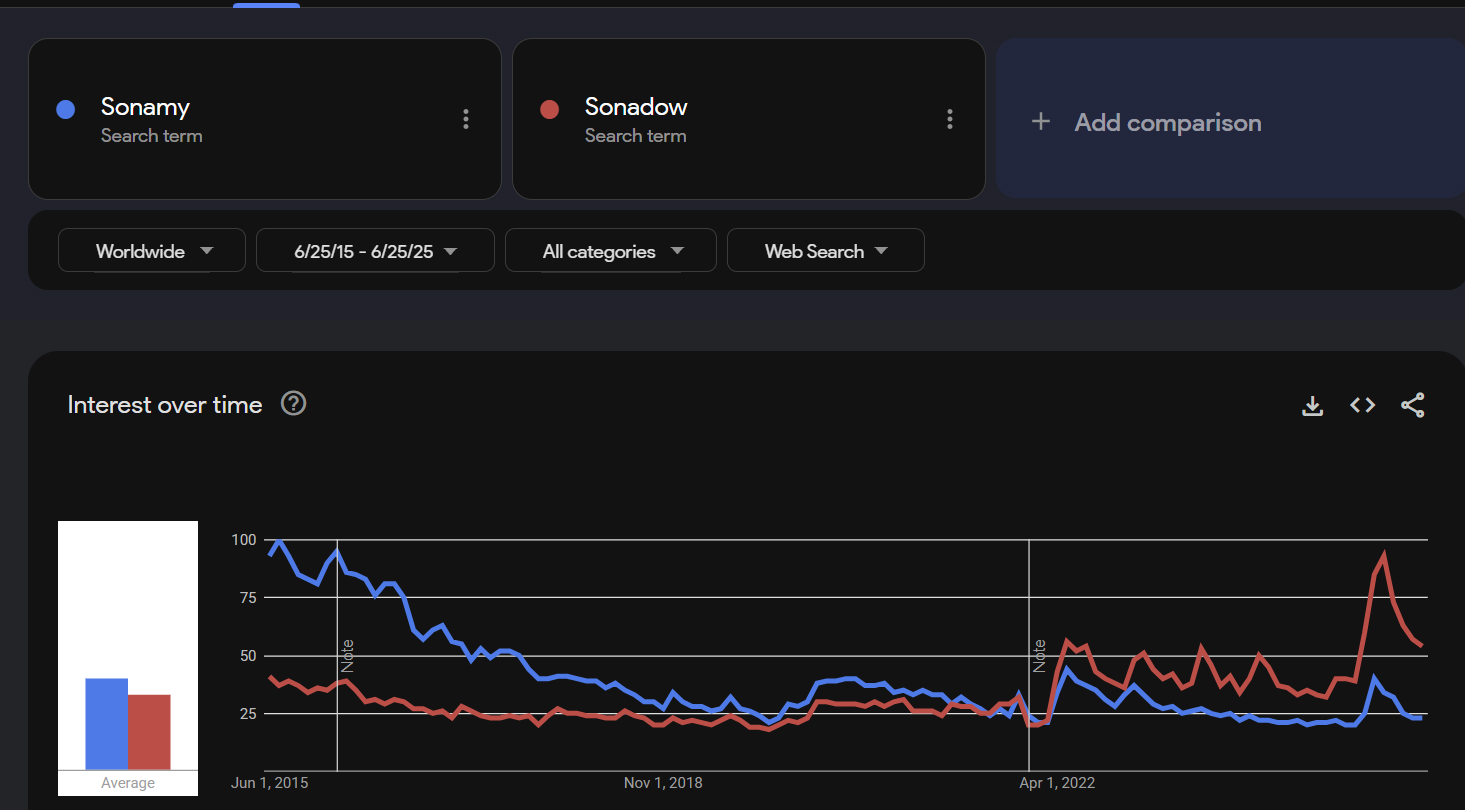Screen dimensions: 1465x810
Task: Open the embed code icon
Action: coord(1362,405)
